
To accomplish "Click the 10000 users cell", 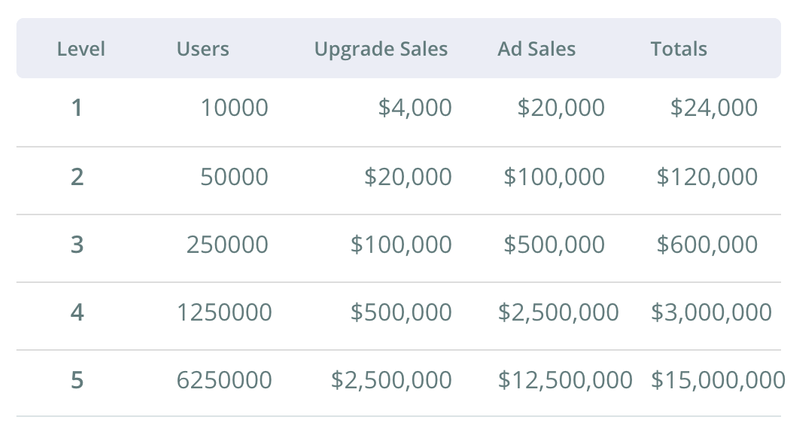I will (x=234, y=107).
